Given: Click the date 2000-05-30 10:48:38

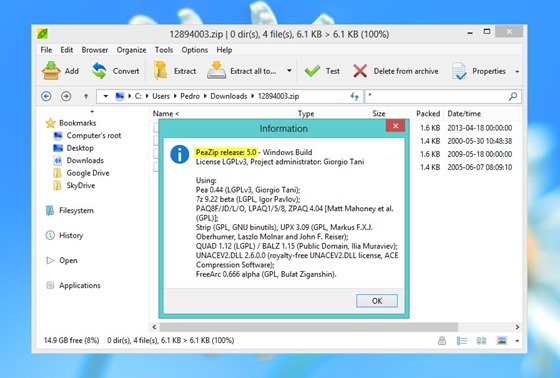Looking at the screenshot, I should (x=480, y=141).
